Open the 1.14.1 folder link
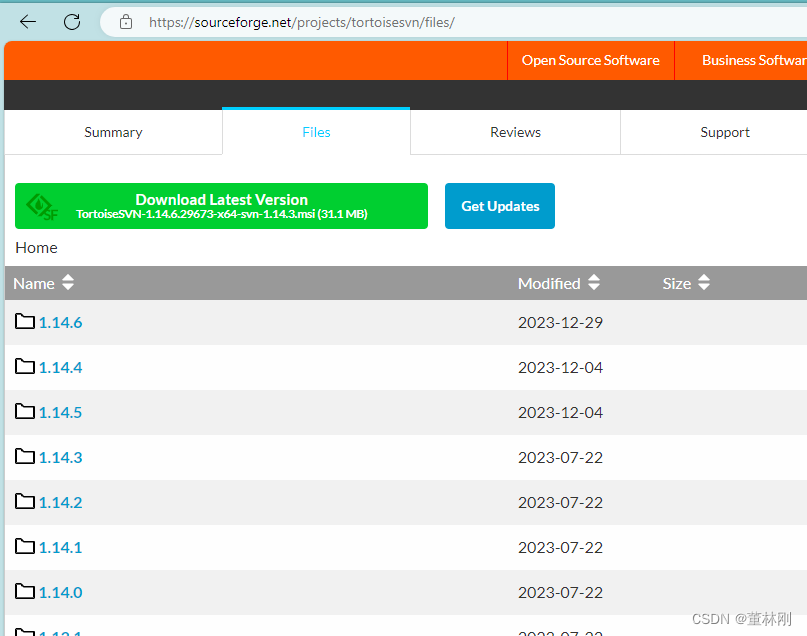 60,547
